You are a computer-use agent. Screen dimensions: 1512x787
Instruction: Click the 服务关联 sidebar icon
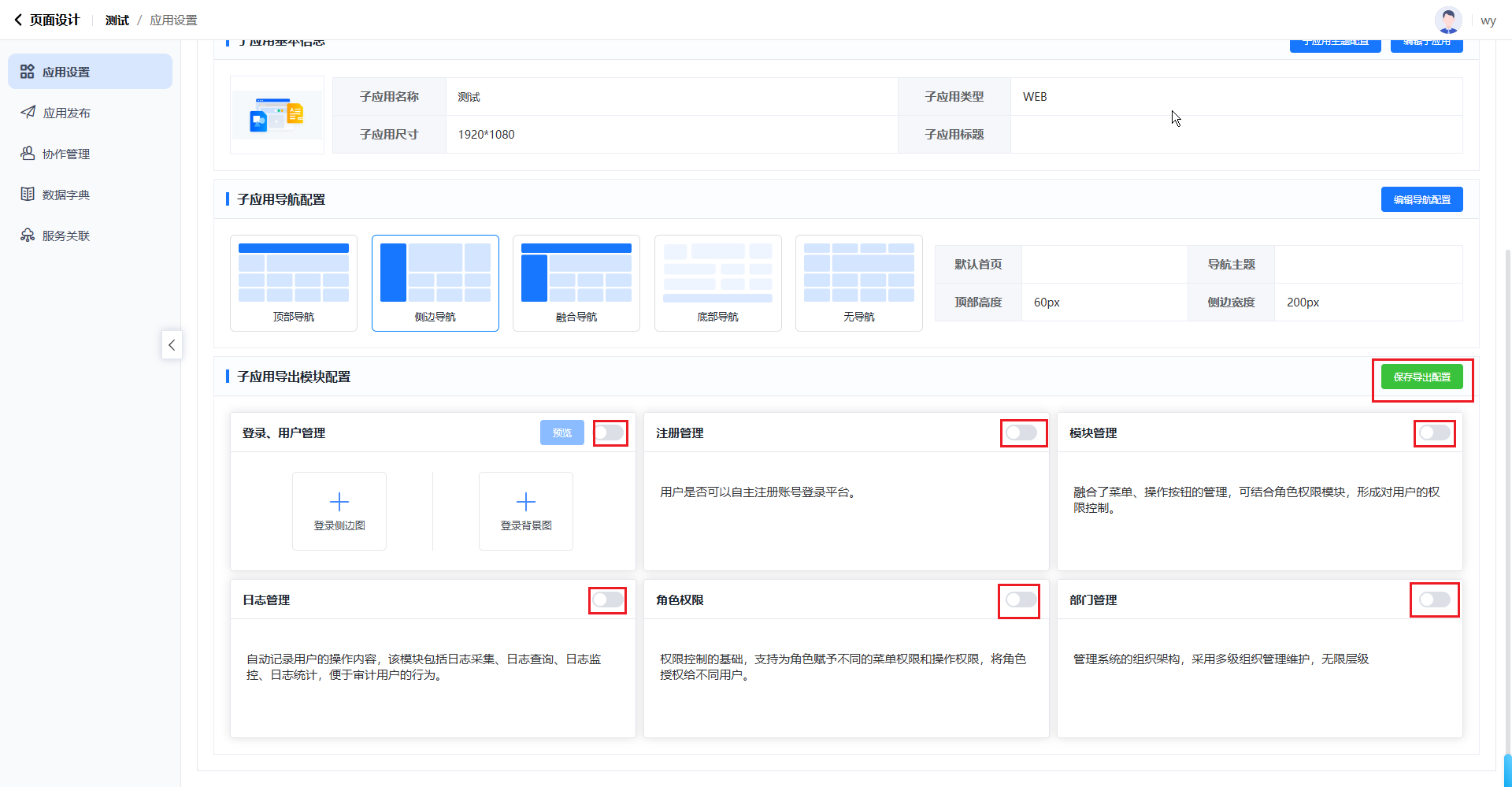(28, 236)
